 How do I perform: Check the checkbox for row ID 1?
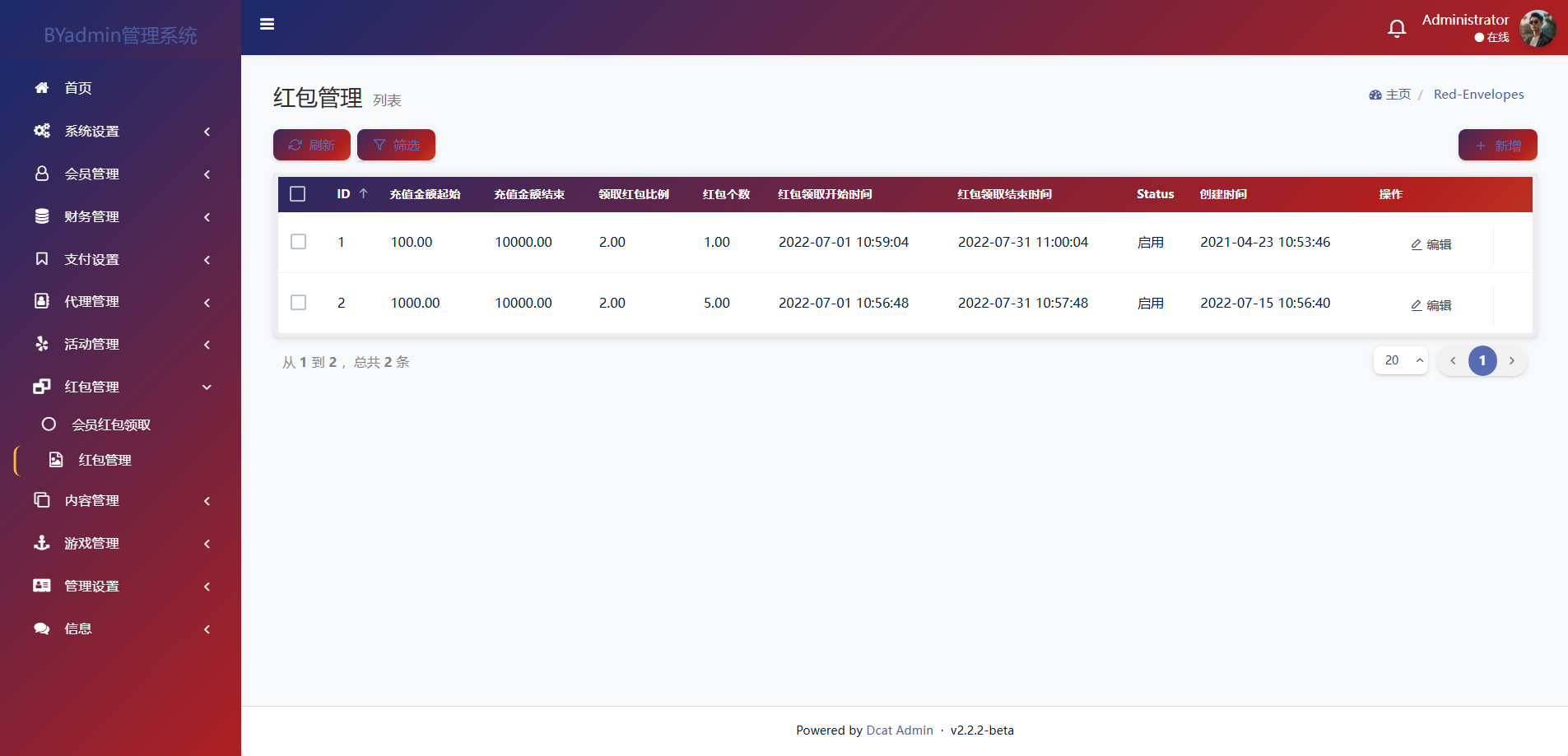click(298, 241)
